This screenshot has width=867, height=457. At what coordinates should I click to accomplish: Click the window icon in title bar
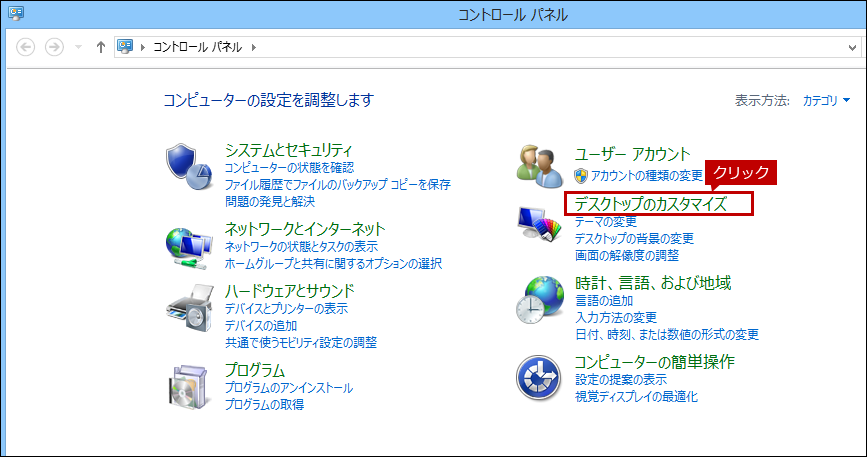pyautogui.click(x=16, y=13)
